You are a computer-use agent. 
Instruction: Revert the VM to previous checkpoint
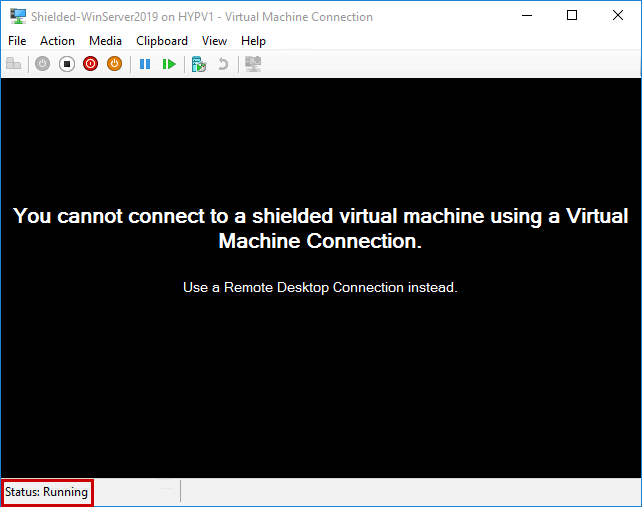(223, 64)
